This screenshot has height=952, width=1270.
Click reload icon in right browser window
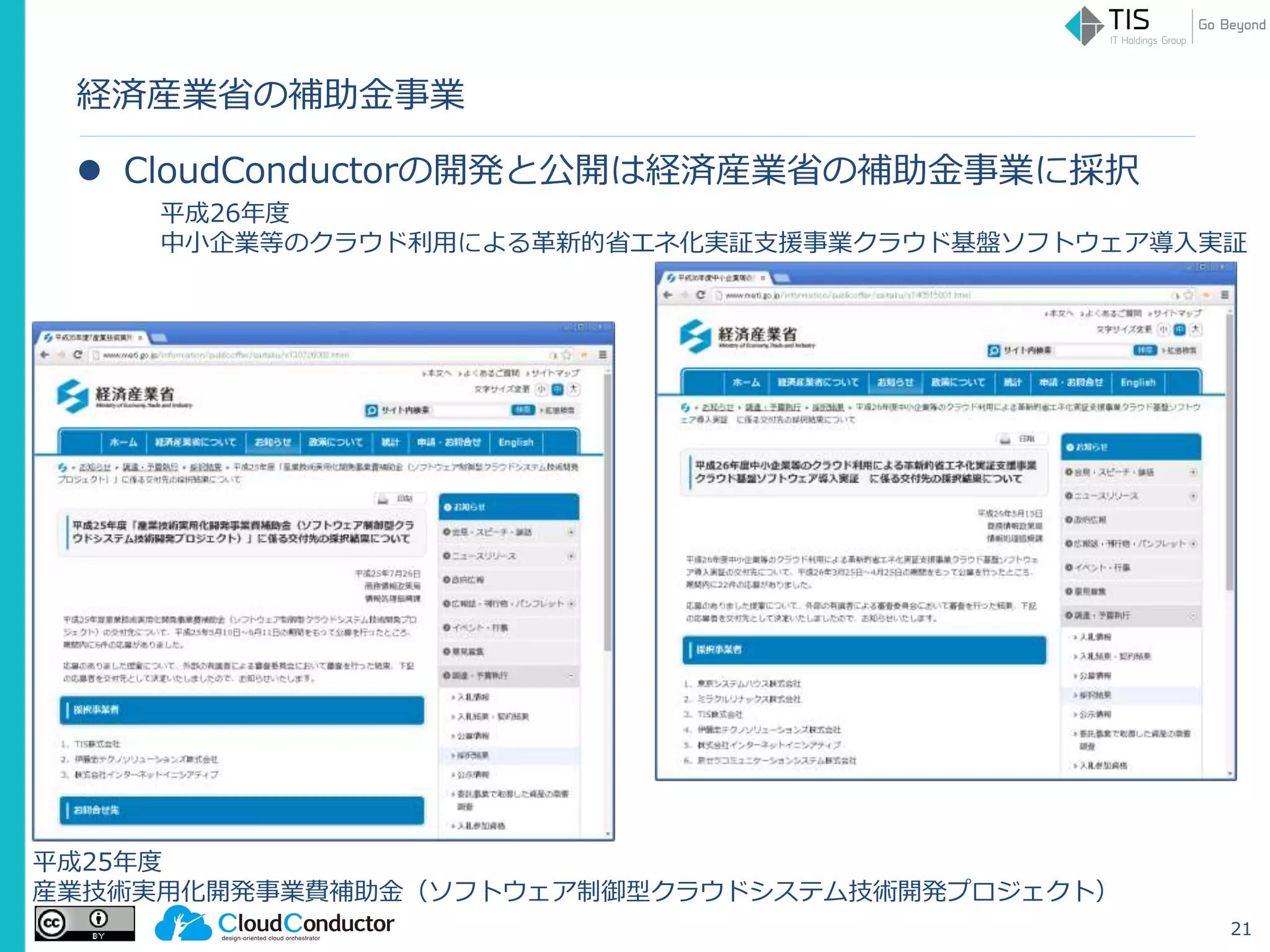coord(700,294)
